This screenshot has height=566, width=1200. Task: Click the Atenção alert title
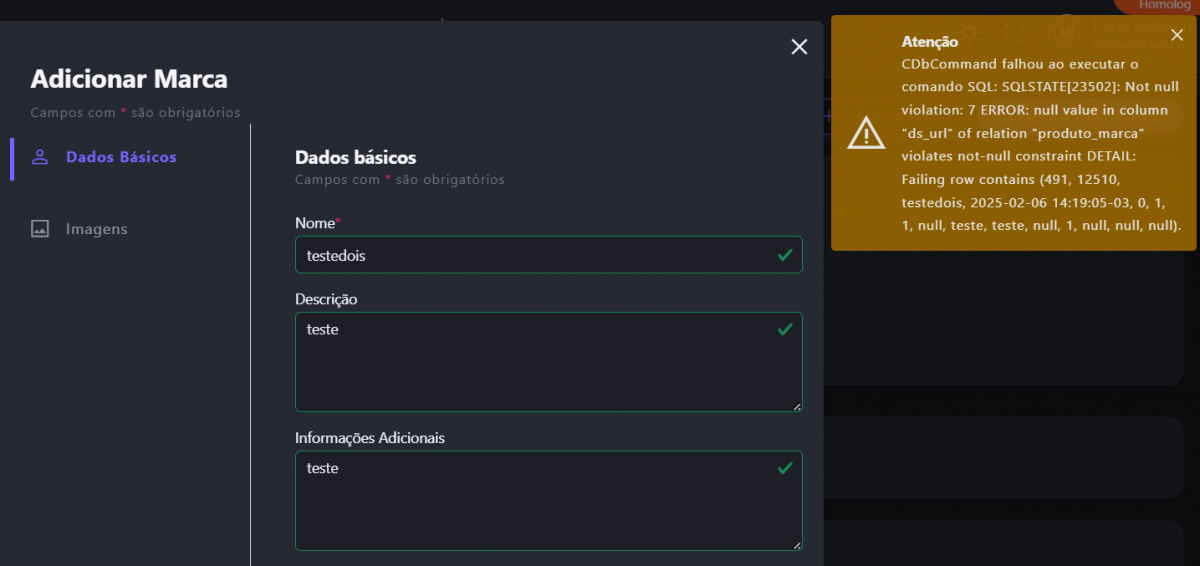coord(929,42)
